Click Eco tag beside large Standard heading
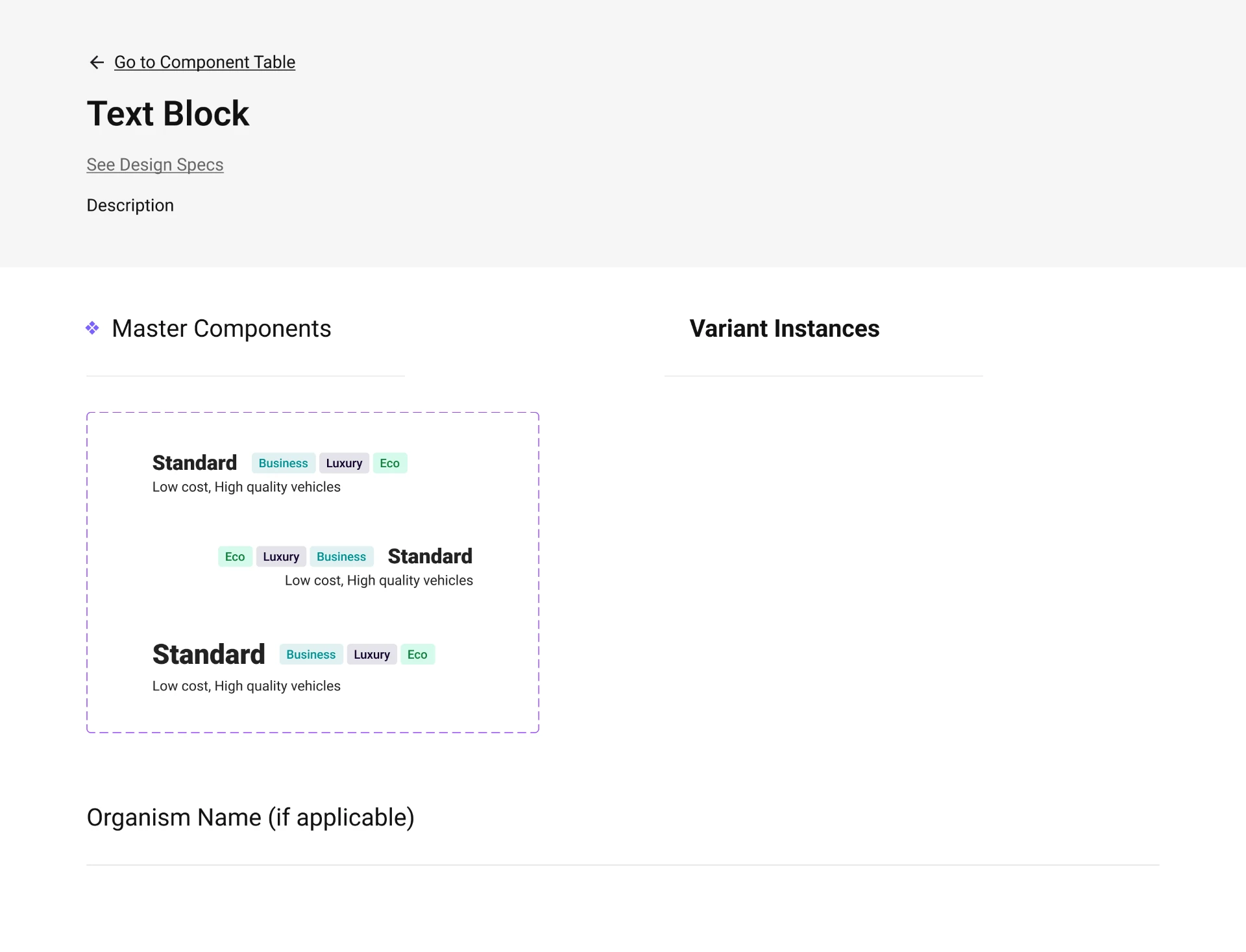 coord(417,655)
